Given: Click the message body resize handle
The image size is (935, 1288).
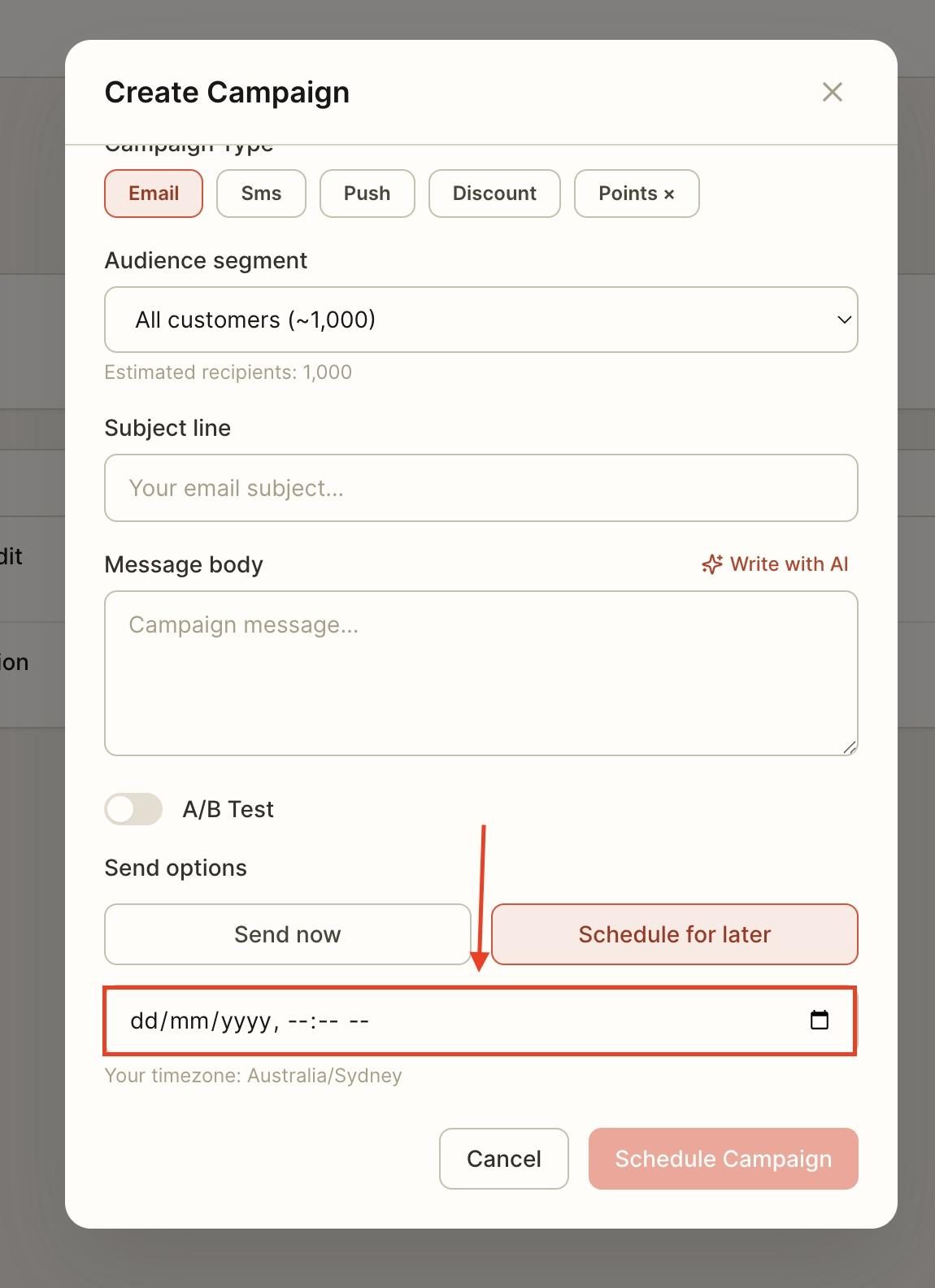Looking at the screenshot, I should click(850, 747).
